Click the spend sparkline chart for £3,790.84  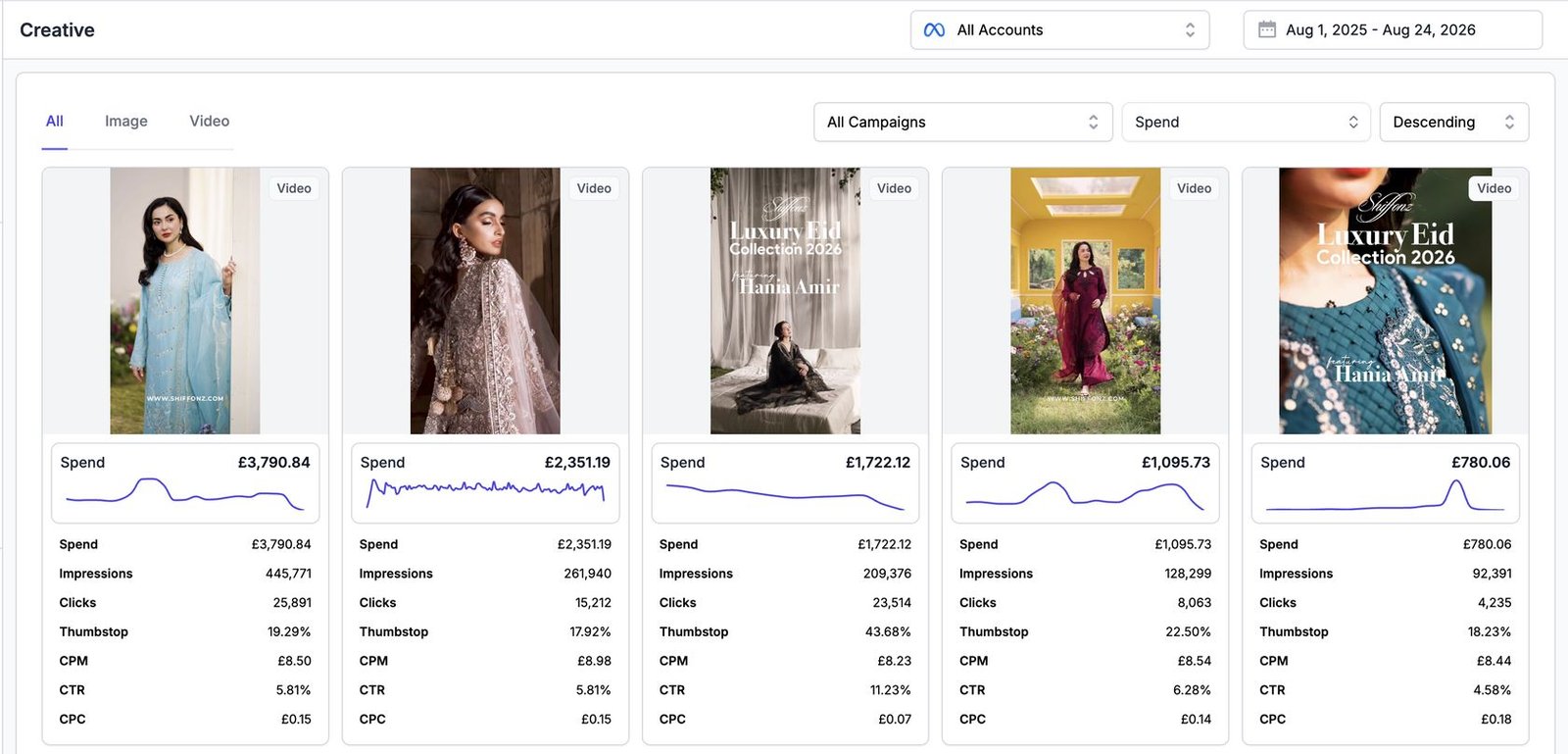[185, 494]
